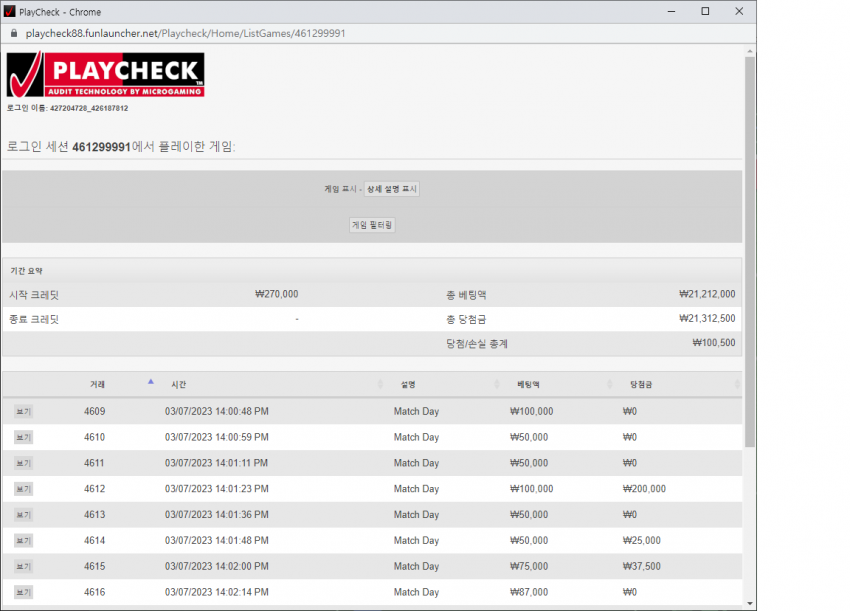Click the URL address bar
The width and height of the screenshot is (850, 611).
tap(185, 33)
